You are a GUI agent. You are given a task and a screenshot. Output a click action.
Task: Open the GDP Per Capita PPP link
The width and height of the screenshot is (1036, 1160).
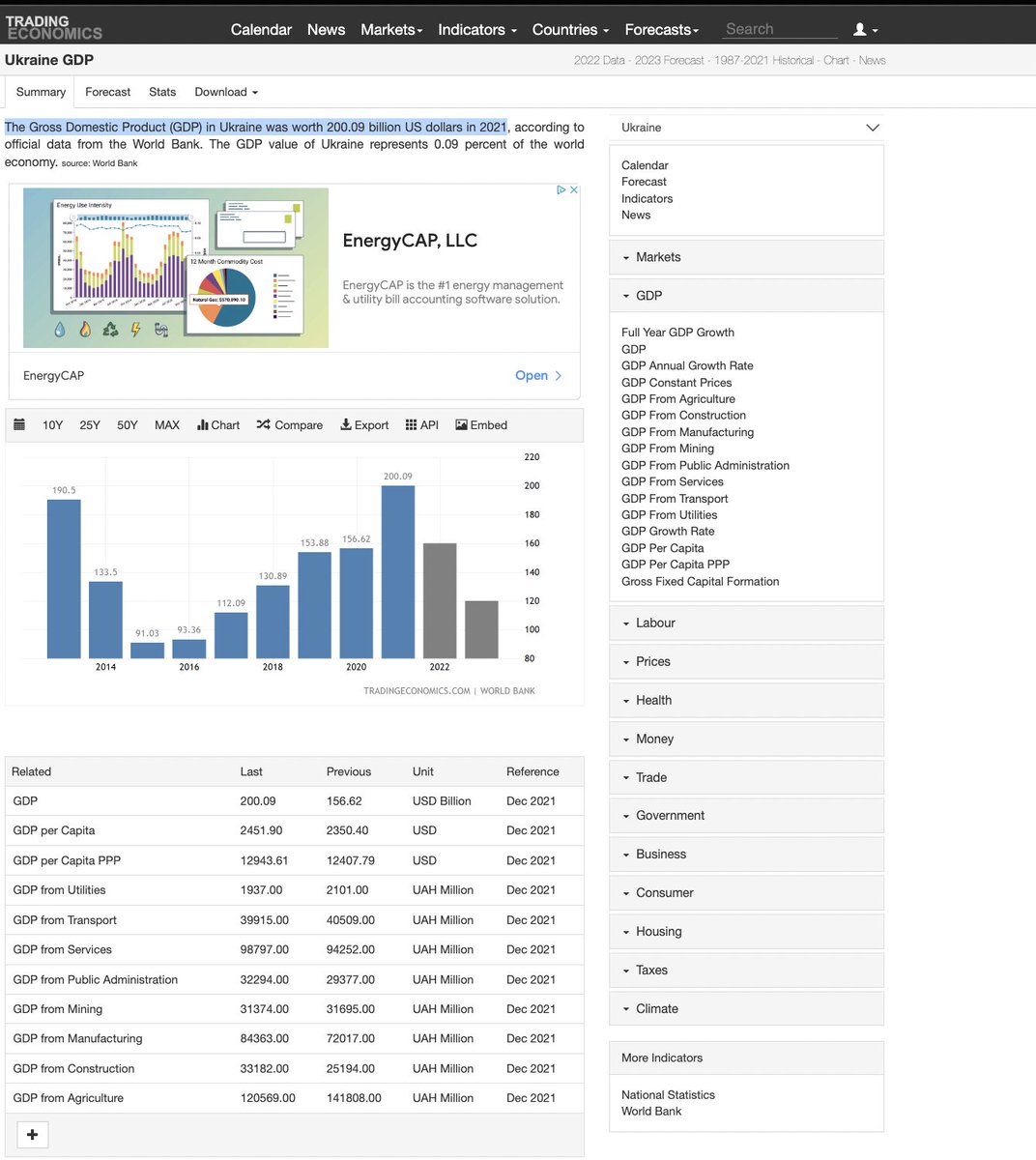tap(676, 565)
